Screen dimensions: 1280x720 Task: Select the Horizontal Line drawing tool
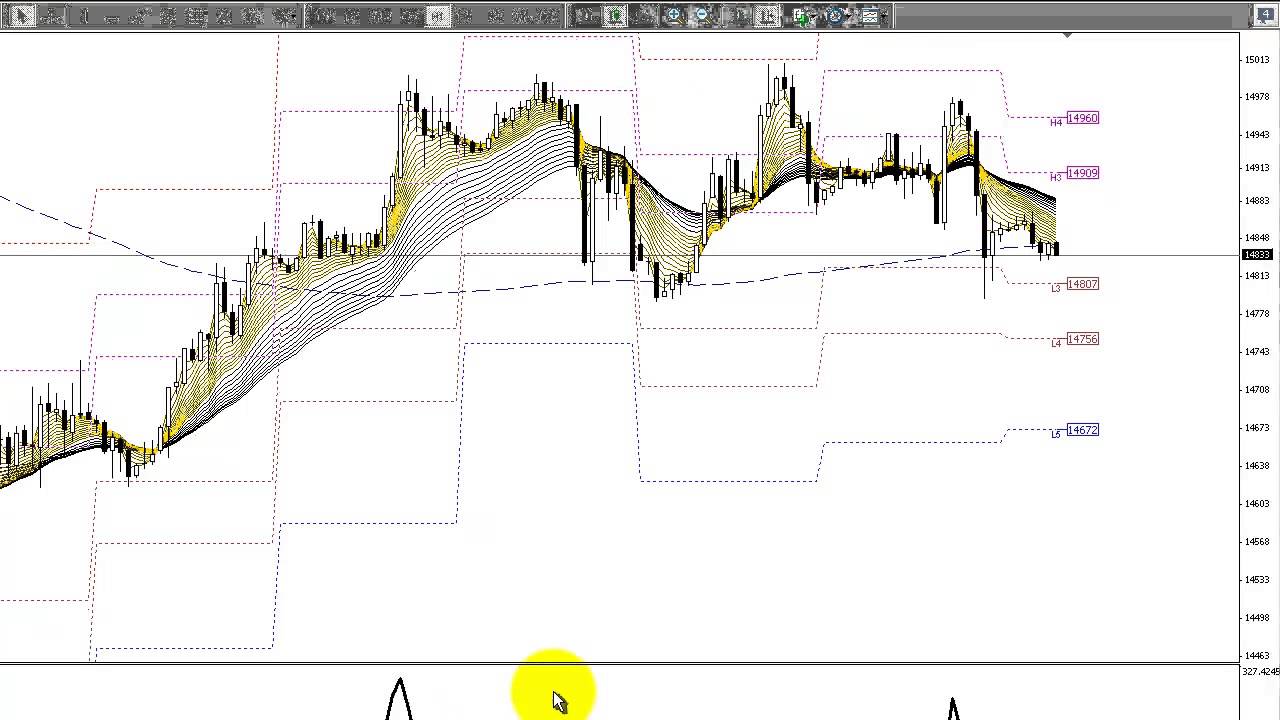[112, 16]
